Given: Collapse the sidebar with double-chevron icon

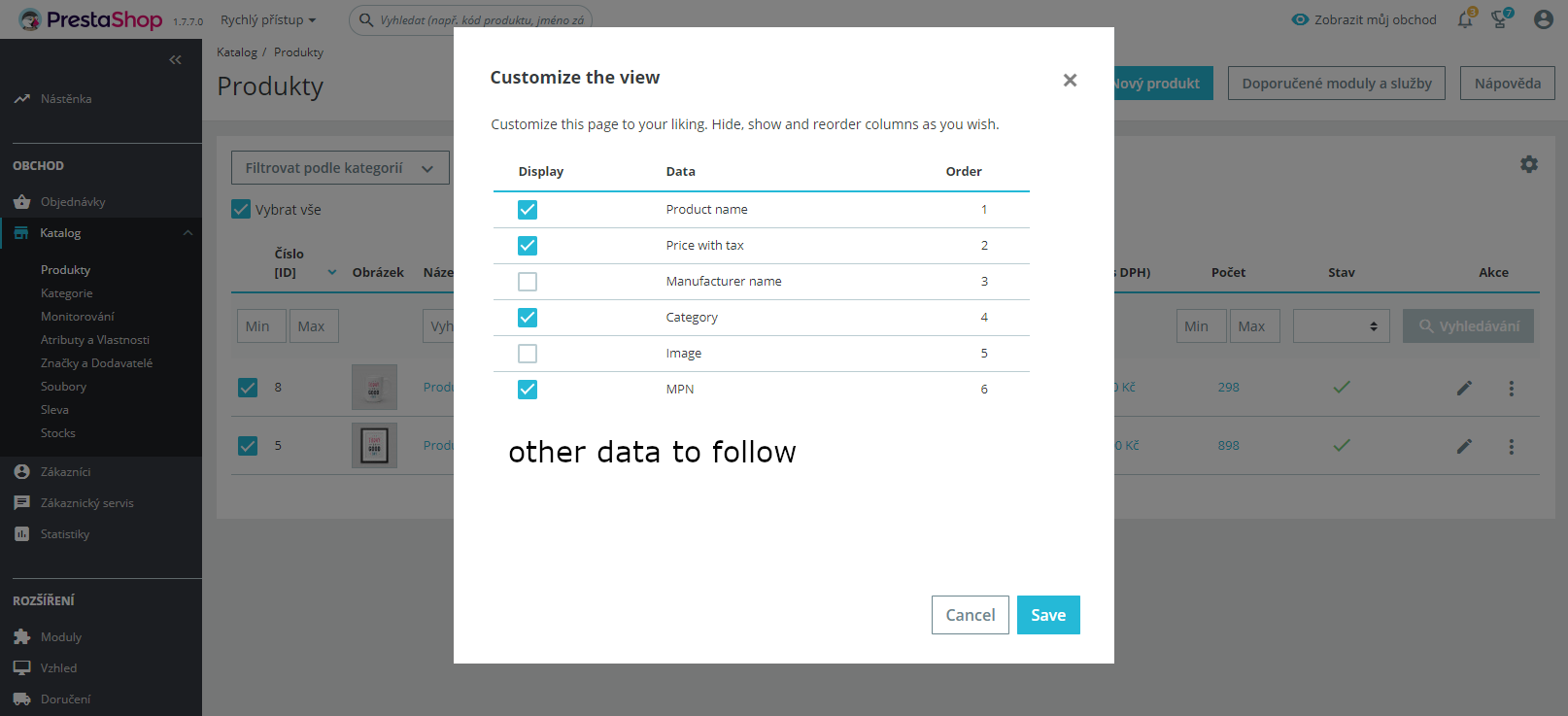Looking at the screenshot, I should [175, 60].
